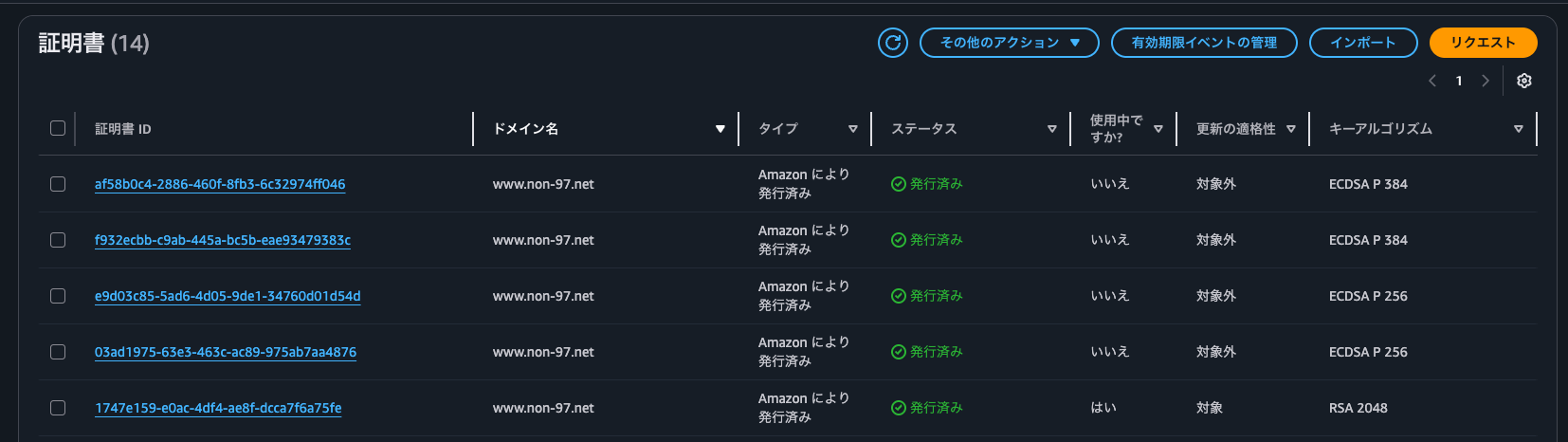
Task: Go to previous page chevron
Action: pos(1432,81)
